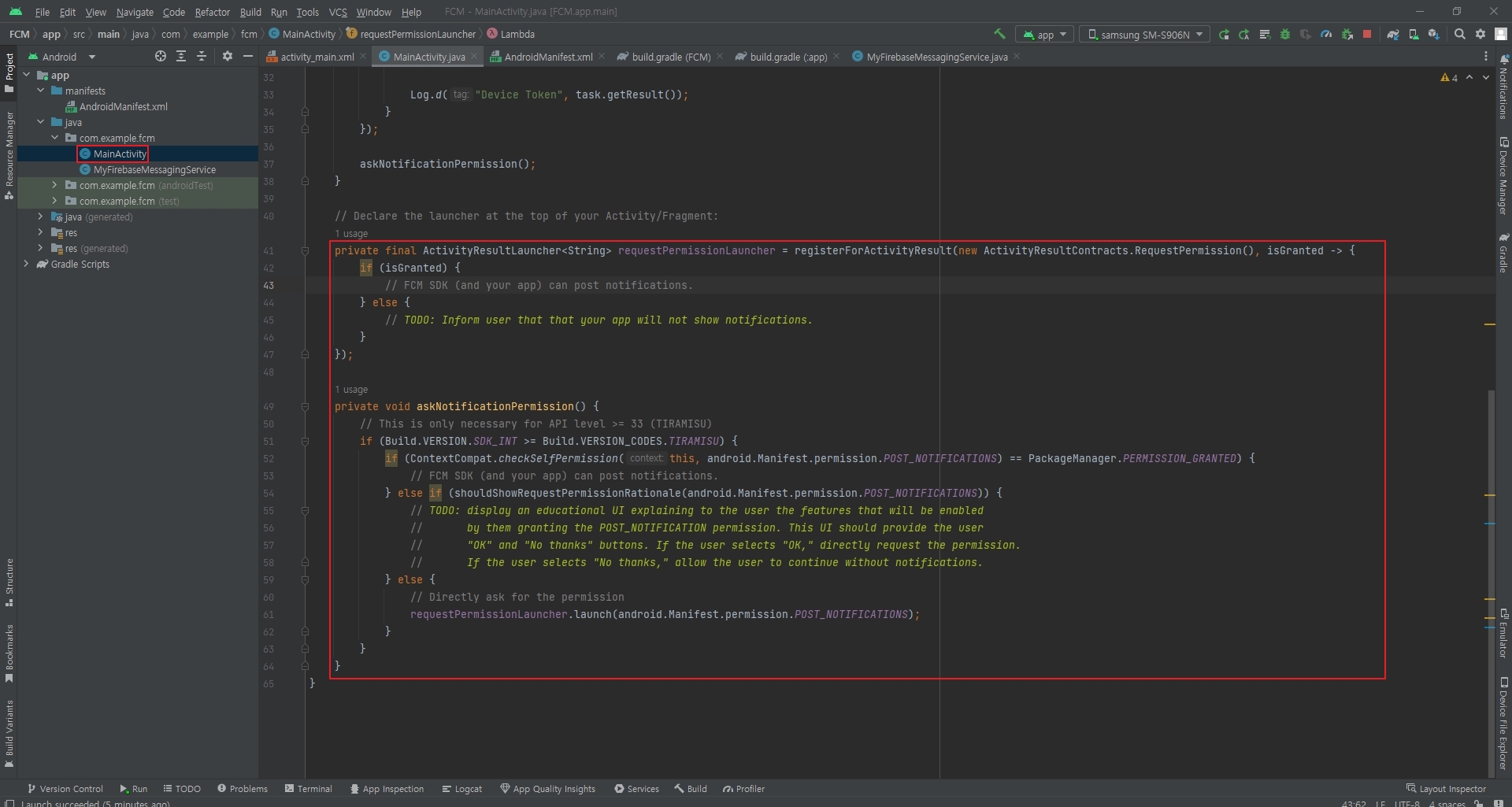
Task: Toggle the Resource Manager tool window
Action: [9, 155]
